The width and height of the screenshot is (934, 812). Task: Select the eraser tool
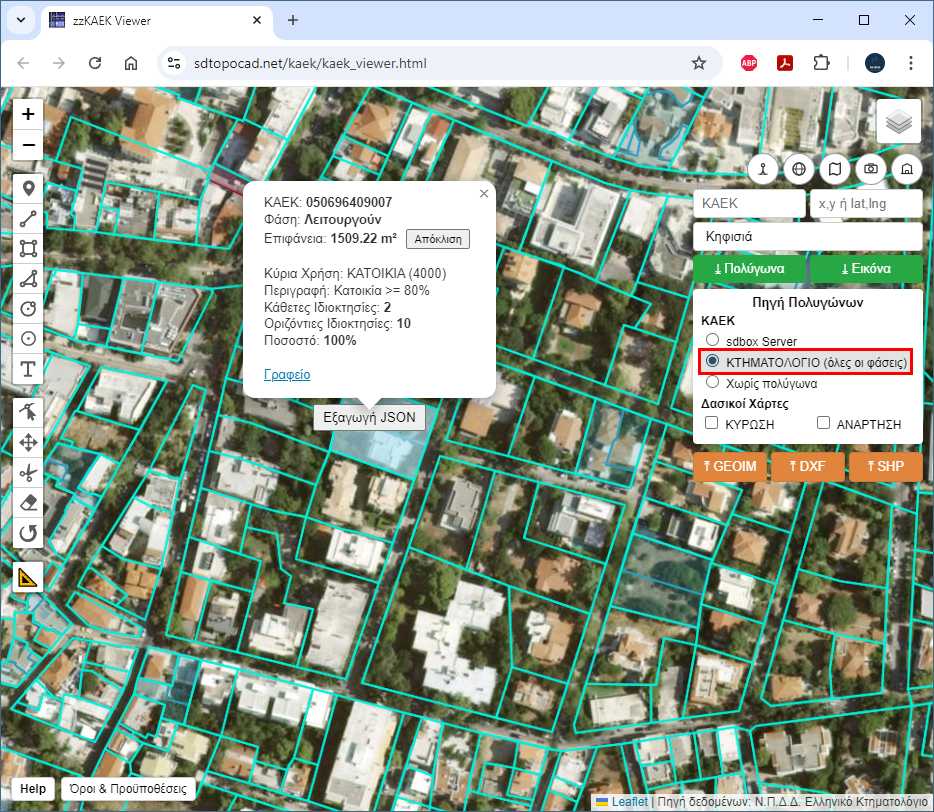(28, 503)
